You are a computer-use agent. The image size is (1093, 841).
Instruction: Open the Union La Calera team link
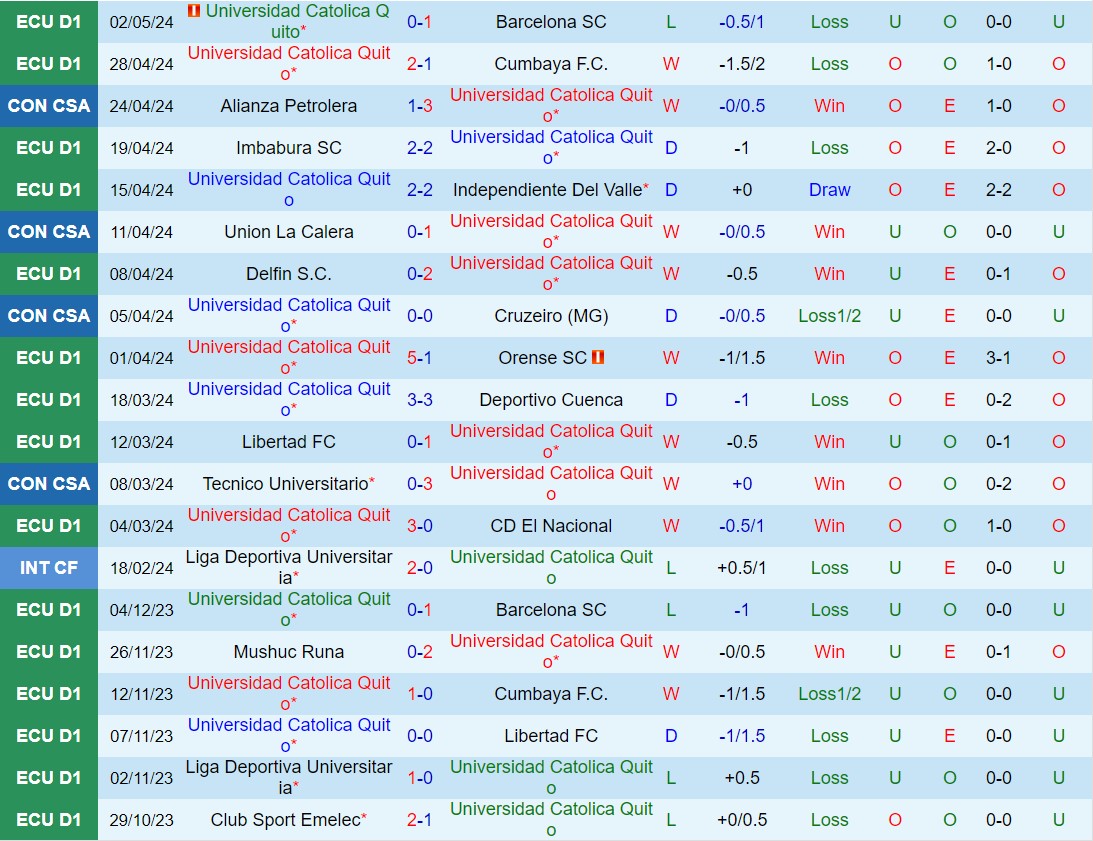pos(289,232)
